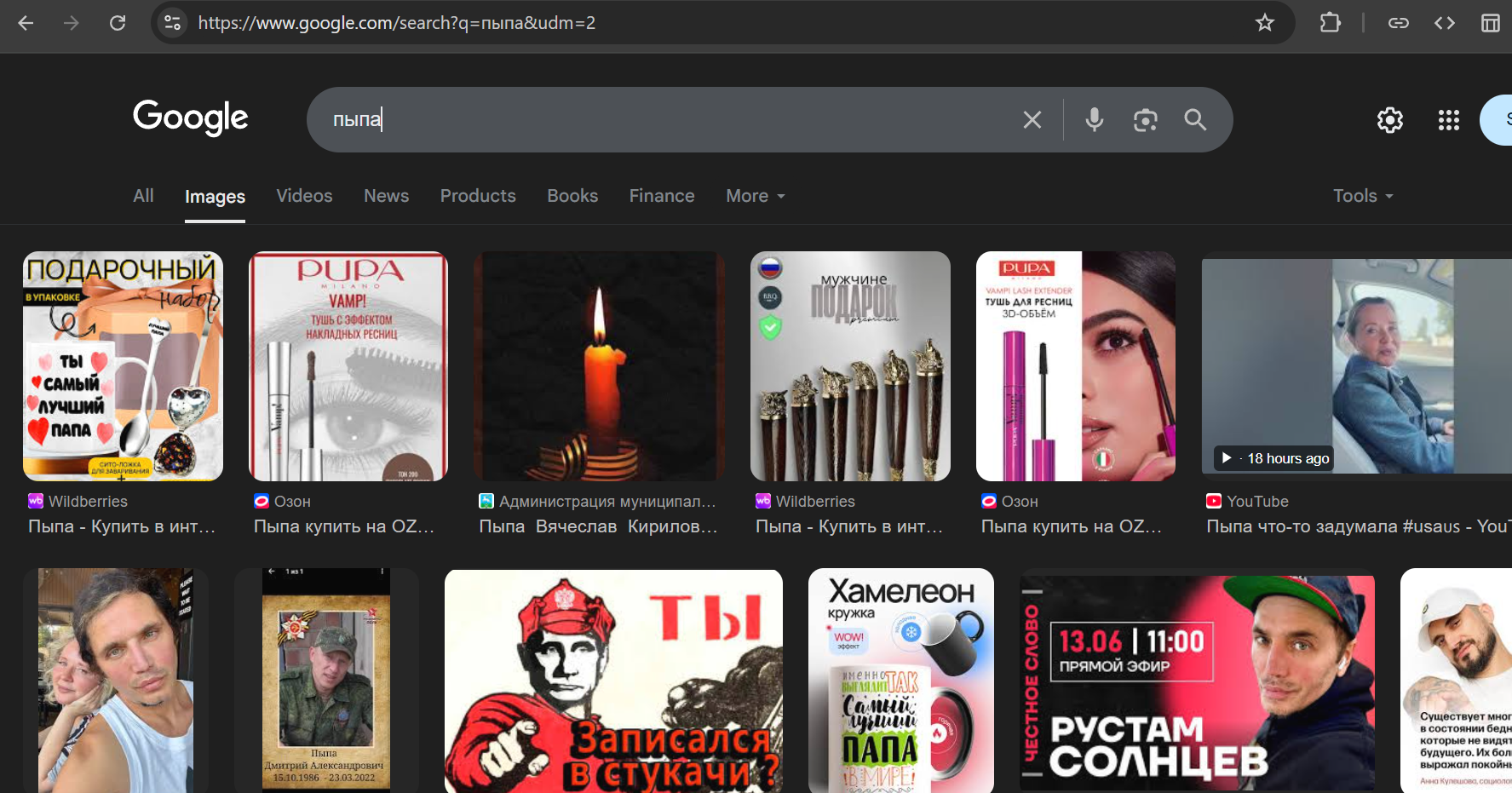Start voice search with microphone icon

pyautogui.click(x=1095, y=120)
